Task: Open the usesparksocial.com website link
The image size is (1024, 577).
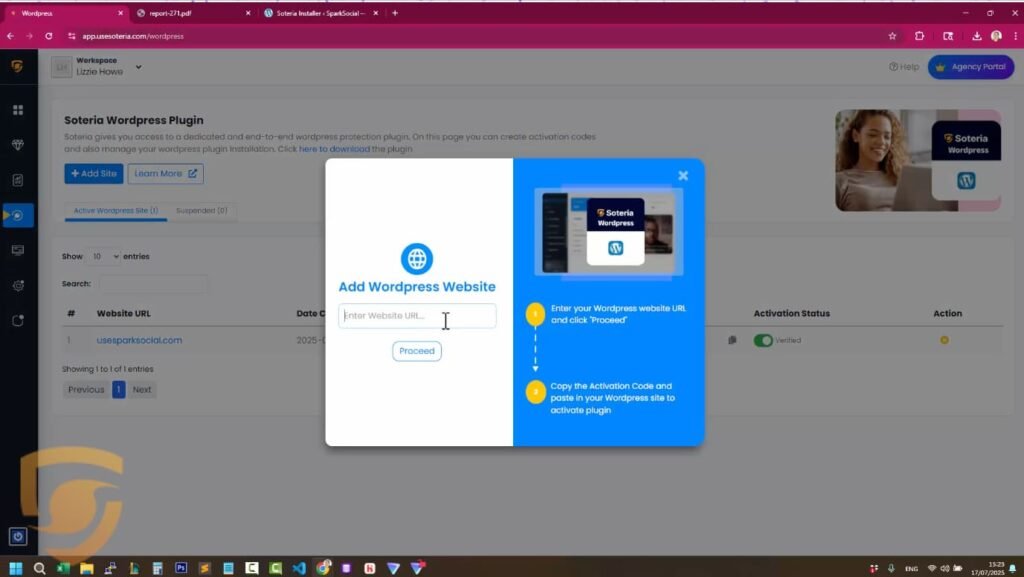Action: [x=139, y=340]
